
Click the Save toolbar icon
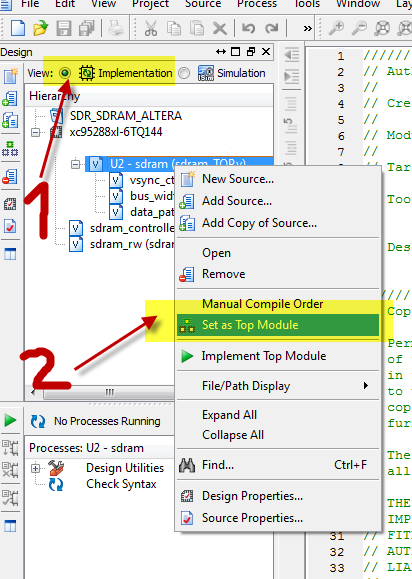[64, 28]
